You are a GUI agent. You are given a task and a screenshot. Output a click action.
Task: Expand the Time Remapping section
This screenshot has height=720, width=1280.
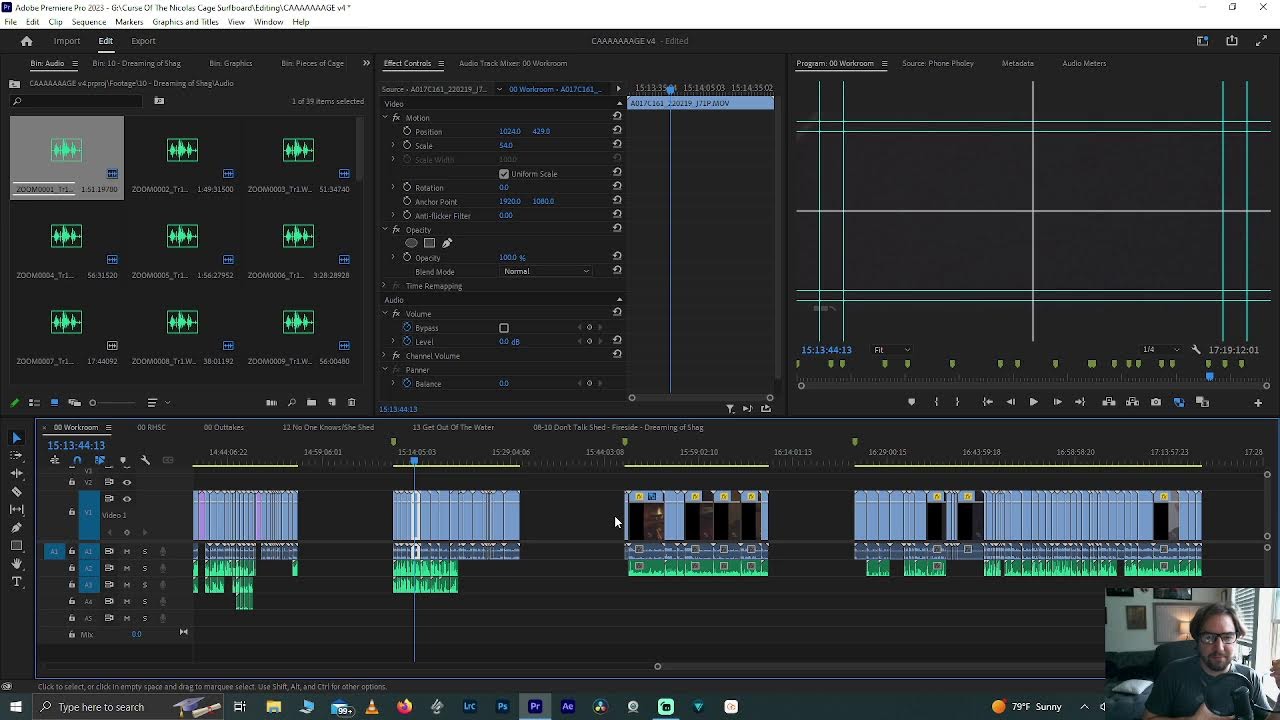tap(385, 286)
